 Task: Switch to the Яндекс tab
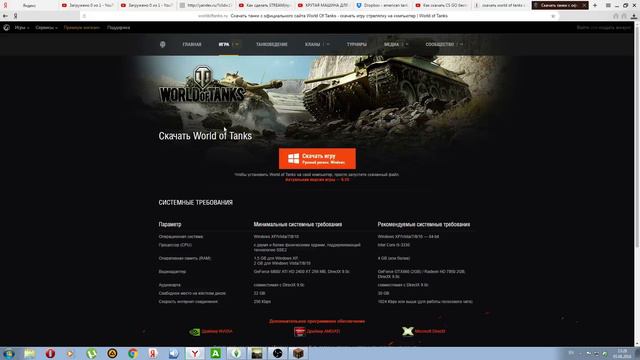tap(29, 5)
